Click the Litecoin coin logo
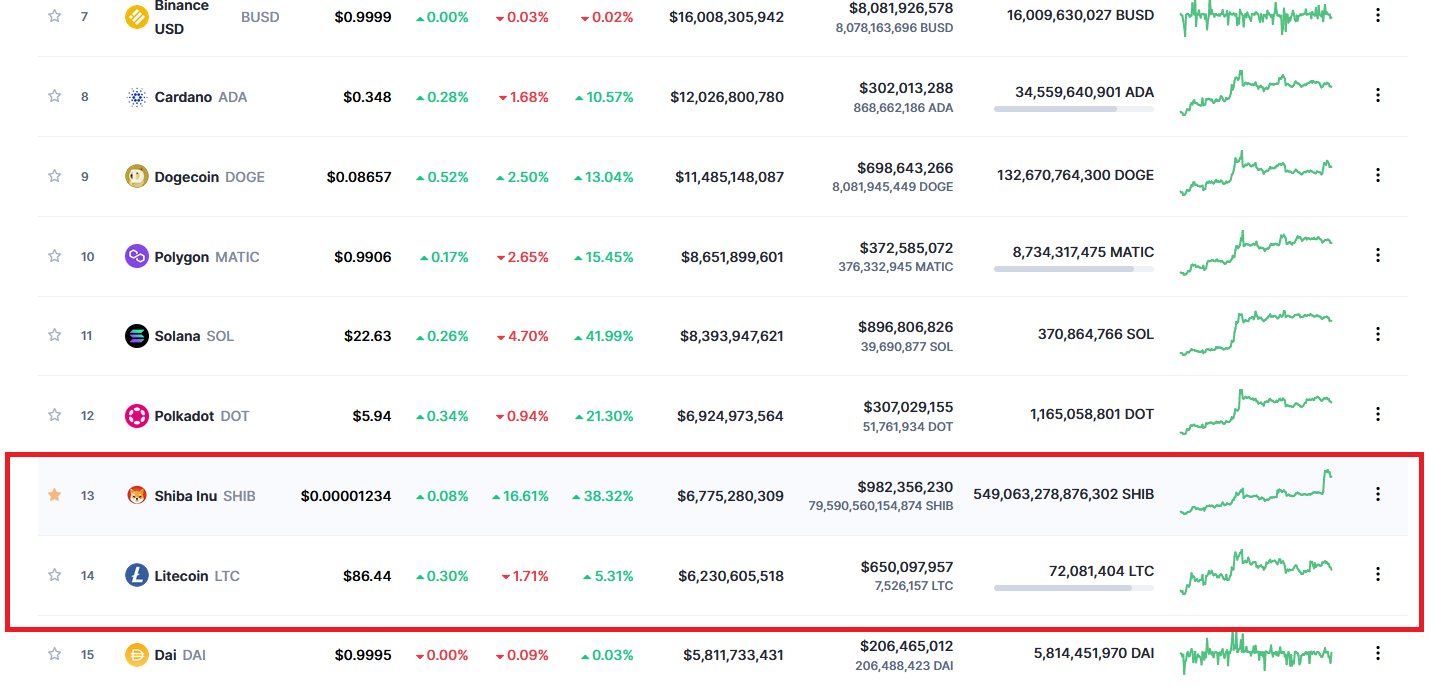Image resolution: width=1436 pixels, height=693 pixels. 137,576
